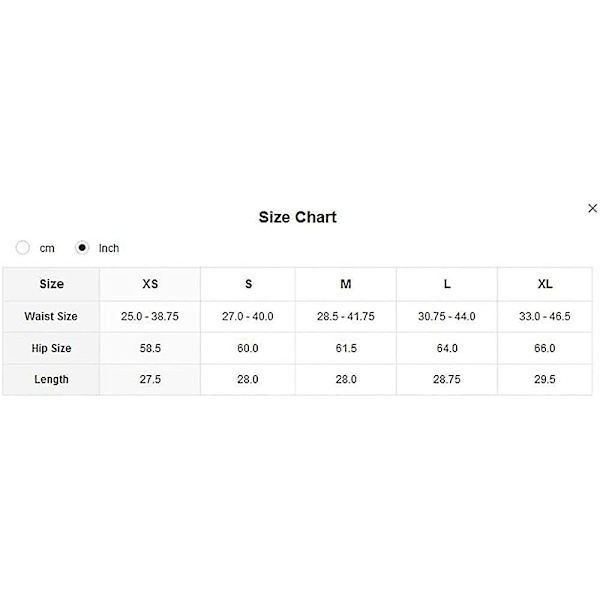Click the L hip size value 64.0
Image resolution: width=600 pixels, height=600 pixels.
447,348
